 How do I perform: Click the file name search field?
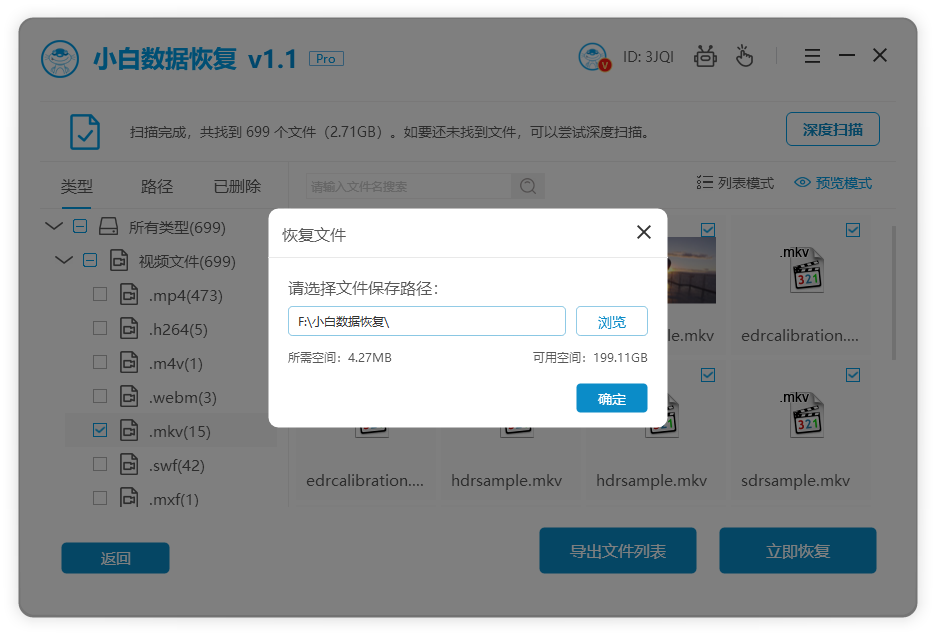click(x=408, y=186)
